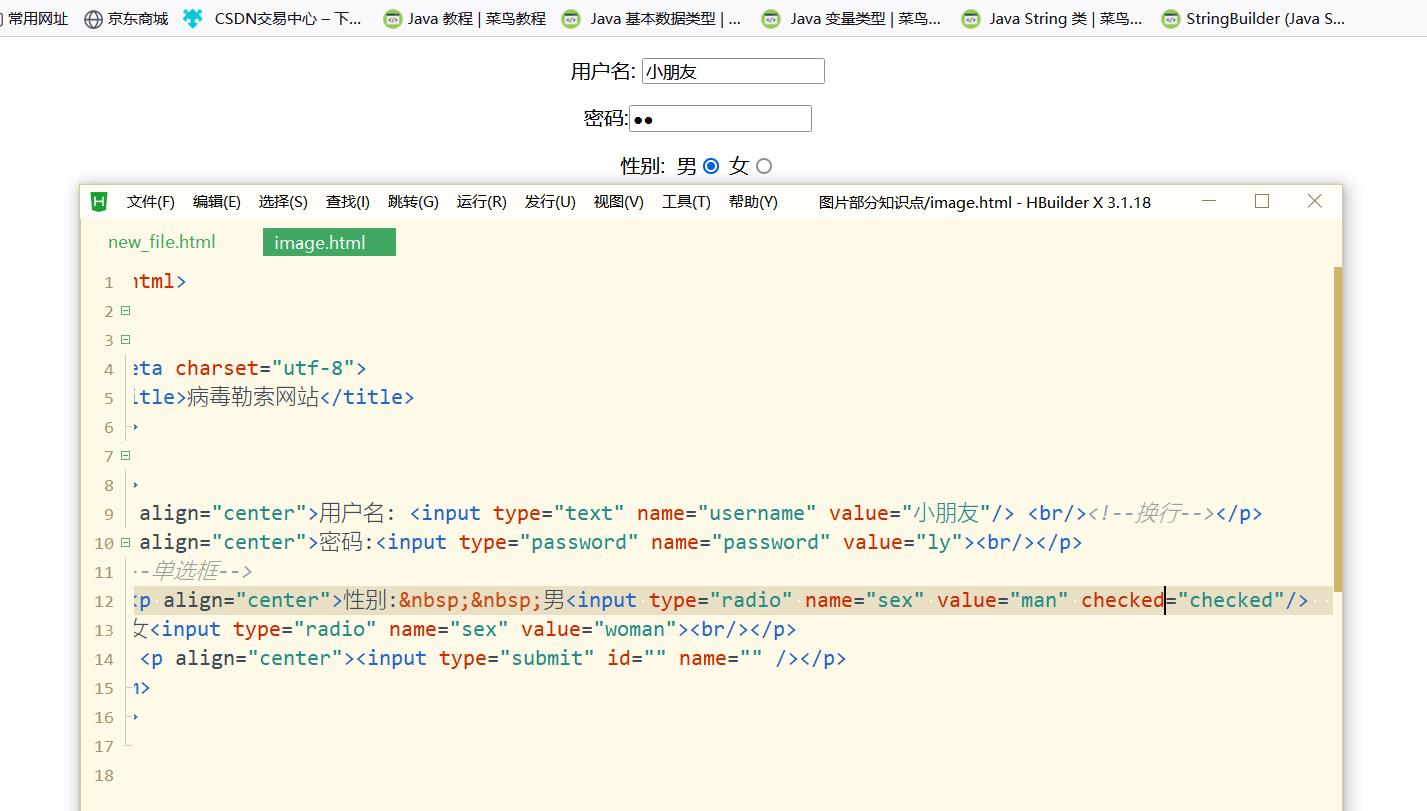
Task: Click the 密码 password field
Action: [x=720, y=119]
